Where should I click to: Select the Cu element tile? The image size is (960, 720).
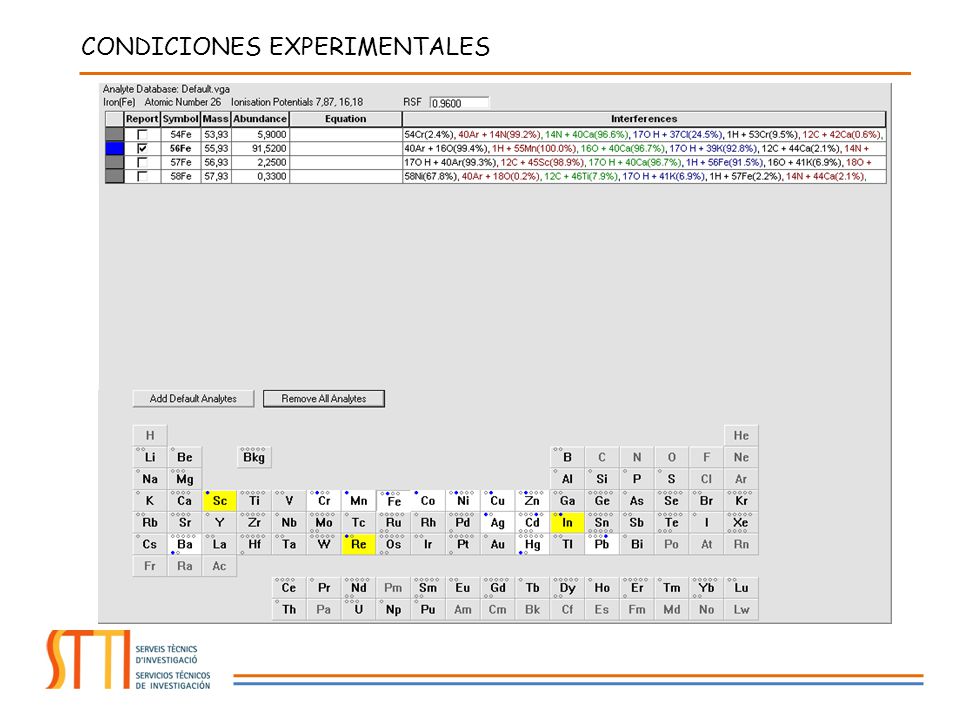(x=498, y=501)
